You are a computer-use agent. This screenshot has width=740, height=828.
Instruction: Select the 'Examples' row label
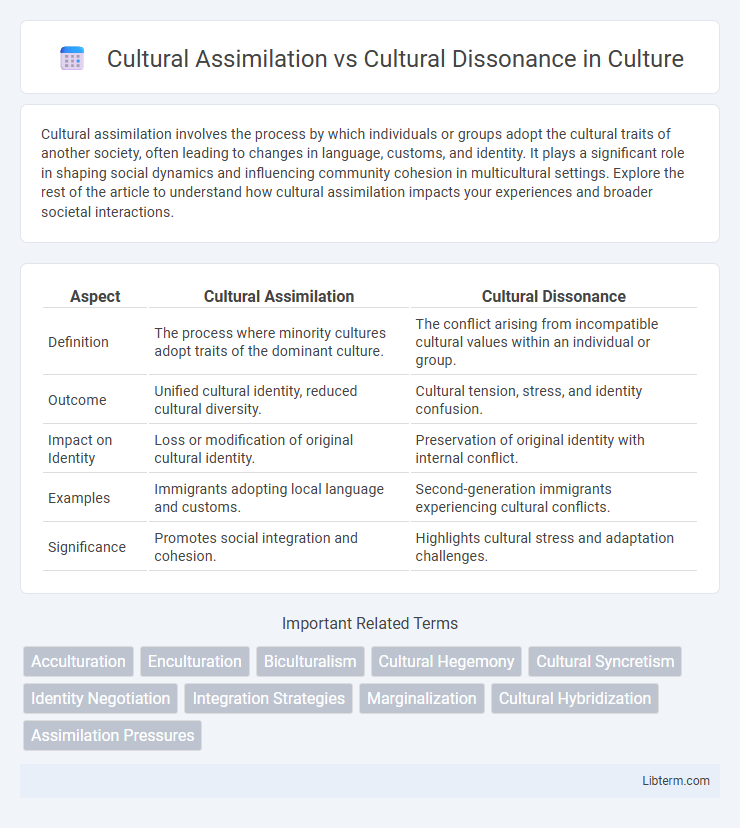click(x=79, y=498)
